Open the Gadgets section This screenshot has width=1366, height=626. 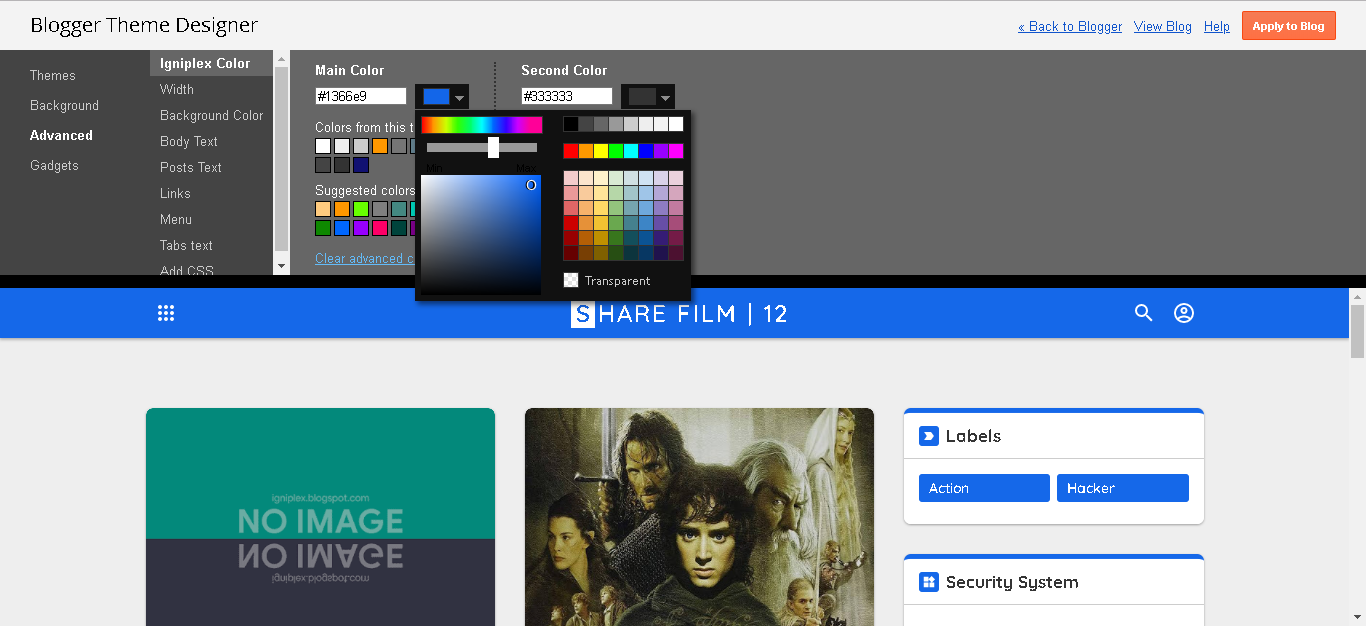[54, 165]
